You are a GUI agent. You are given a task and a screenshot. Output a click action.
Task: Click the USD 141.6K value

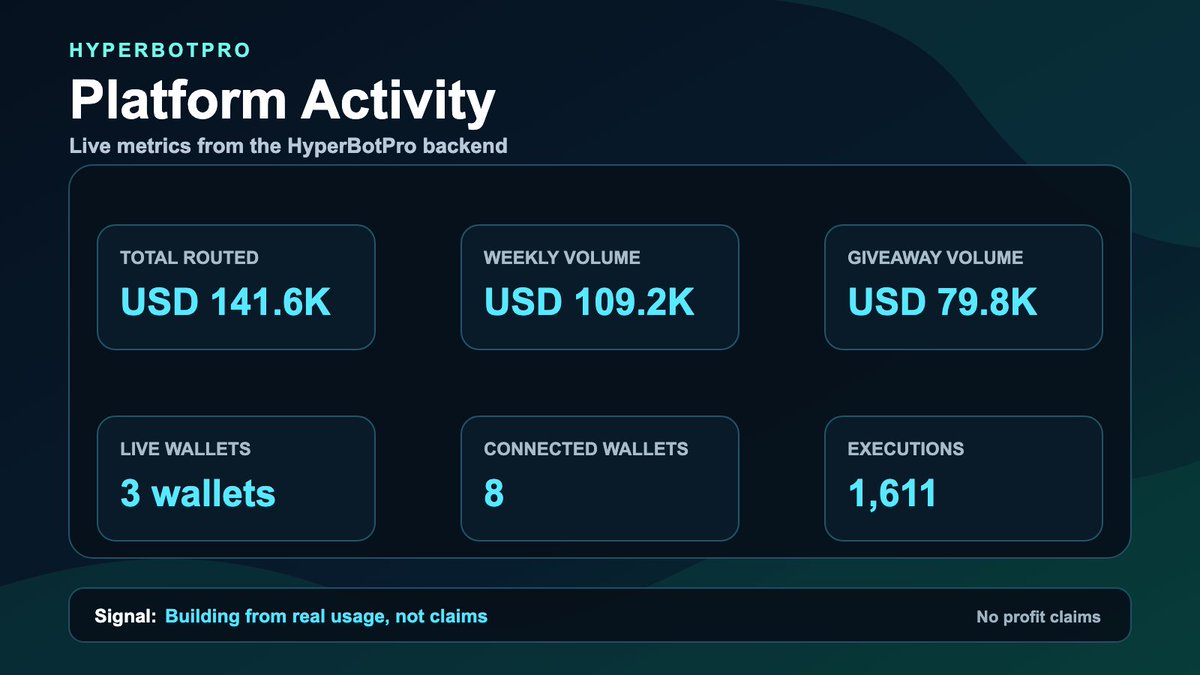[x=225, y=302]
